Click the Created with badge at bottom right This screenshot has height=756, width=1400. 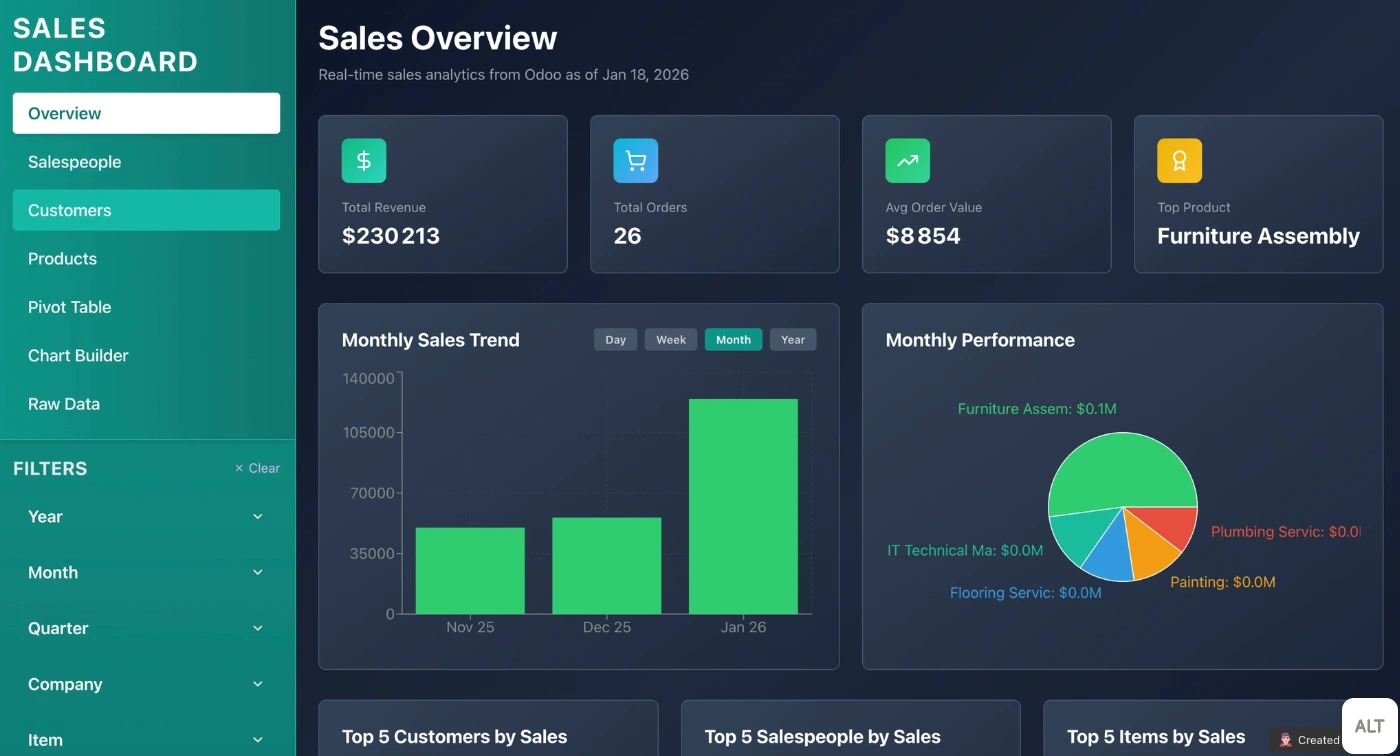(1310, 740)
